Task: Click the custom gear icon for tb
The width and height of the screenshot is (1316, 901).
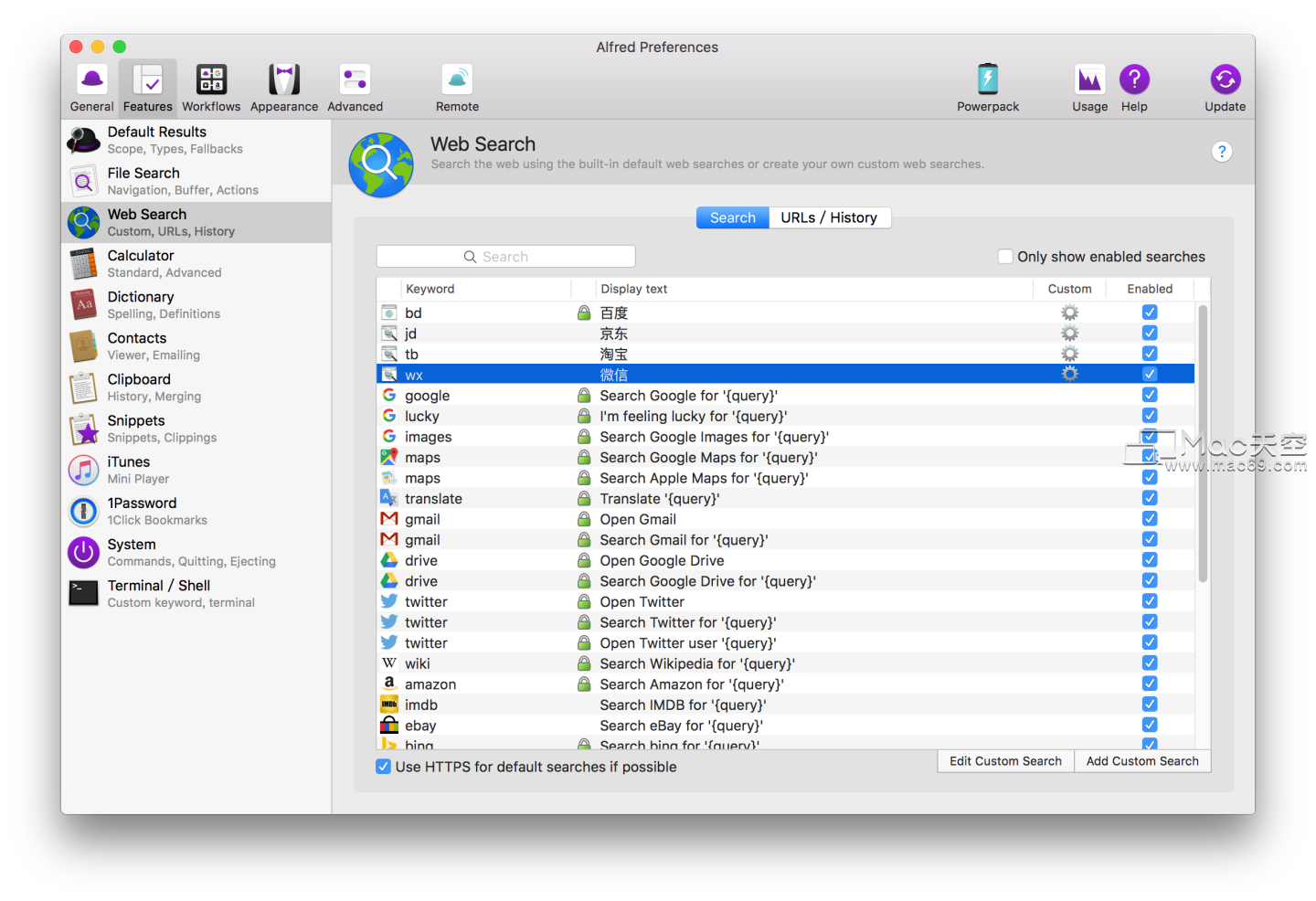Action: [1069, 354]
